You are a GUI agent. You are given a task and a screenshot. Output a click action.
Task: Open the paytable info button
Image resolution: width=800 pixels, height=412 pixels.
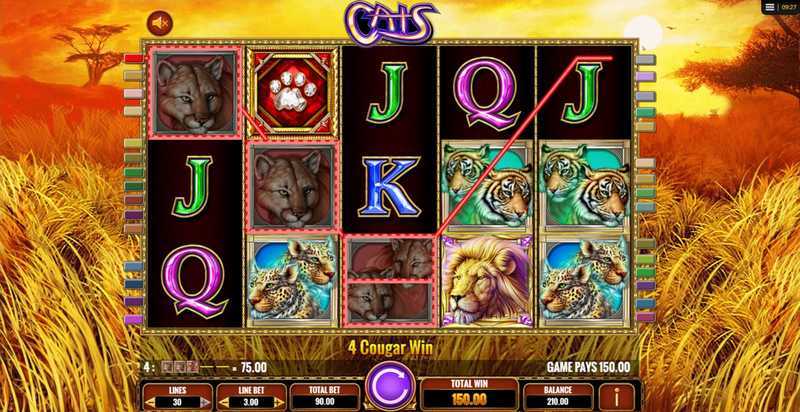point(616,399)
